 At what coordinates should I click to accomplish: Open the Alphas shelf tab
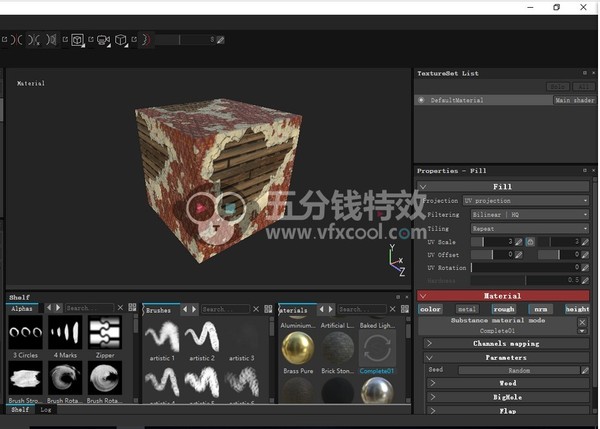coord(22,309)
